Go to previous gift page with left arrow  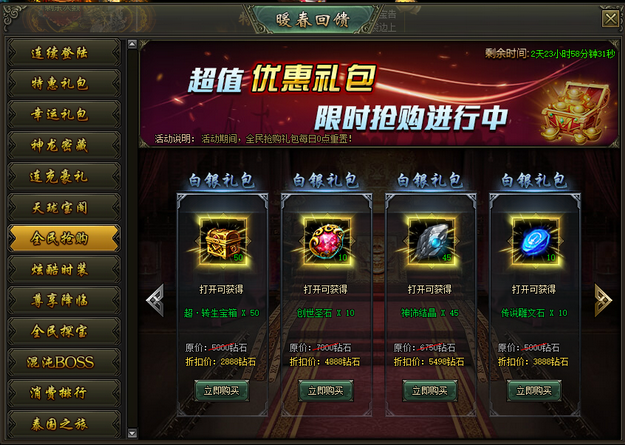coord(155,300)
